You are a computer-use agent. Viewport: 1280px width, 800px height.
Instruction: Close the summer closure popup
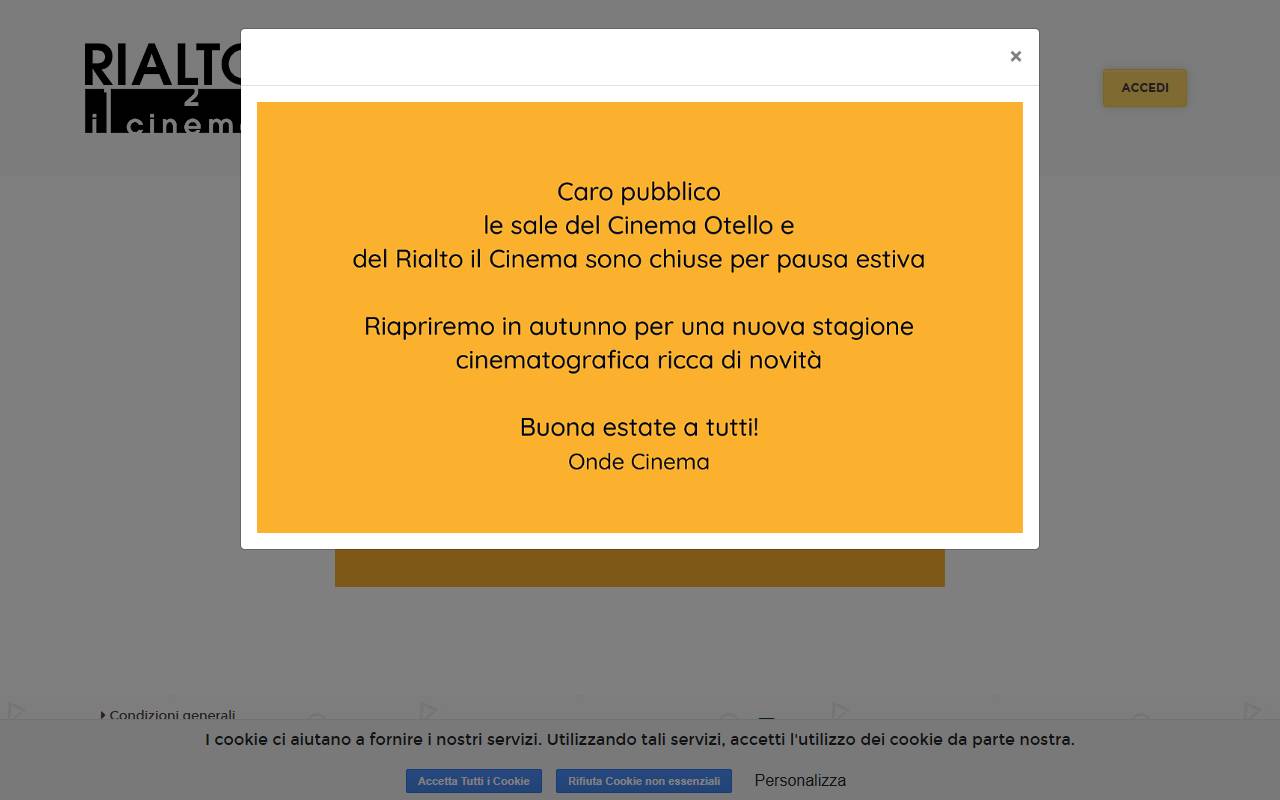pyautogui.click(x=1015, y=57)
